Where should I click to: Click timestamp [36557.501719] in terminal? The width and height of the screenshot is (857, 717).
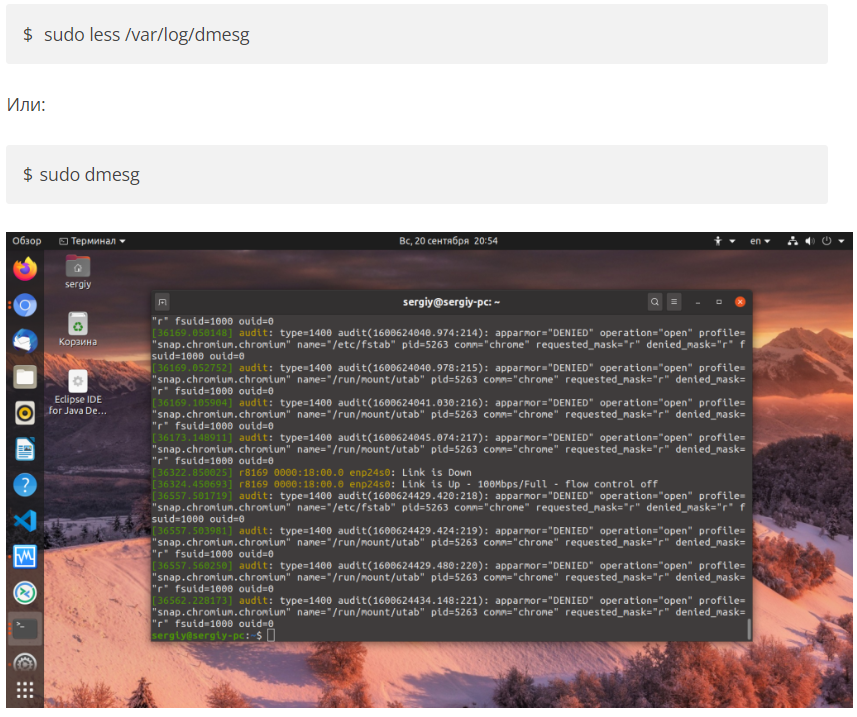[192, 496]
